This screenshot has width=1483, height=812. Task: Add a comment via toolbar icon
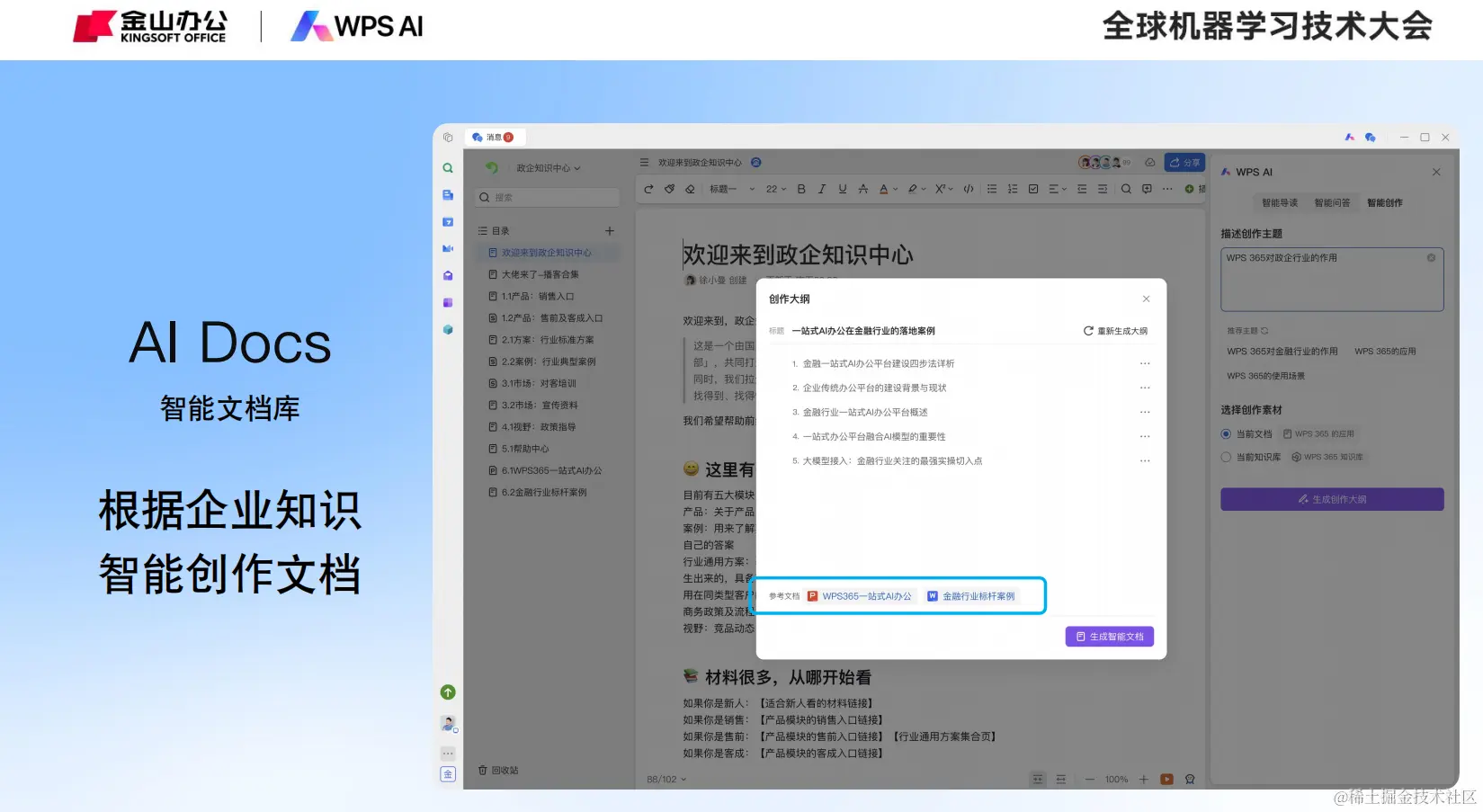(1147, 189)
